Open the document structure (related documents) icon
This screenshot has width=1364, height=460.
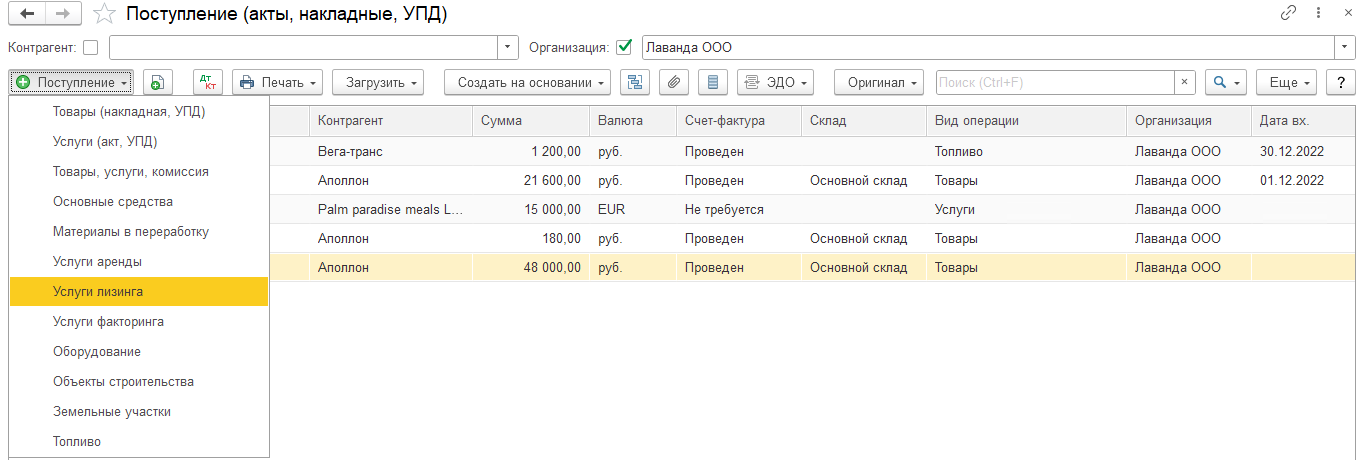(636, 82)
